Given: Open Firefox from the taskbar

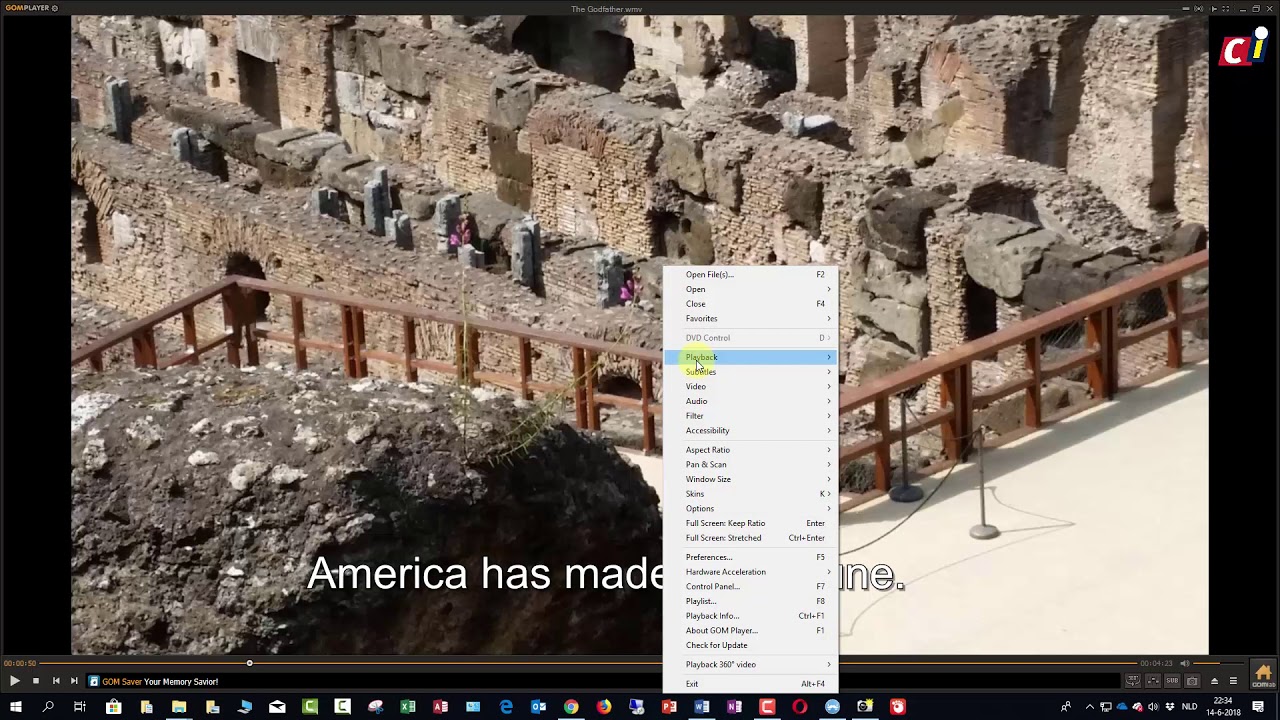Looking at the screenshot, I should tap(604, 707).
